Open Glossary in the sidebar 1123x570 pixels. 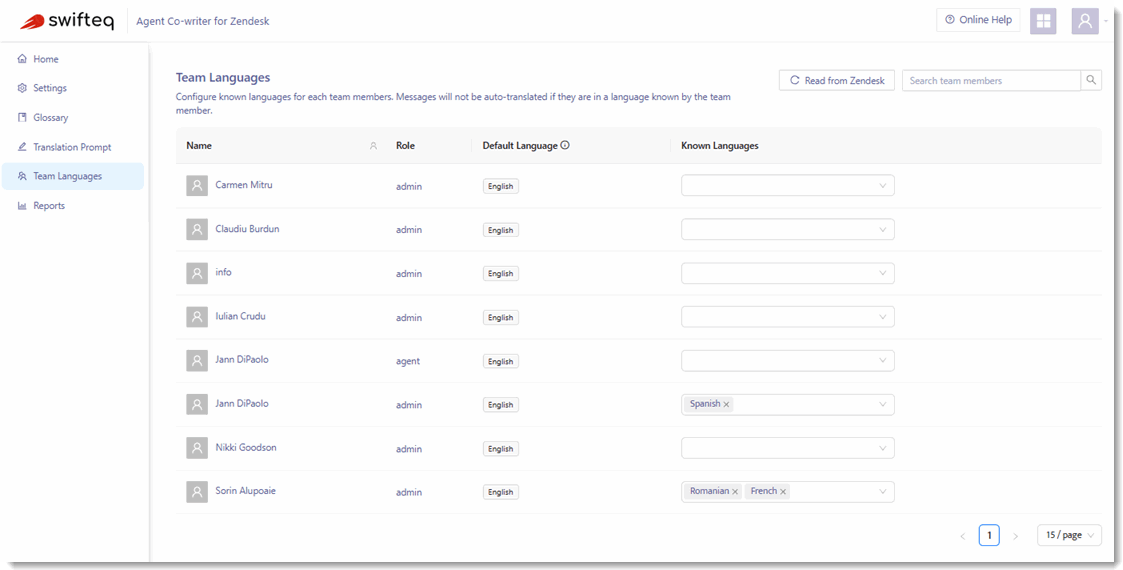73,117
